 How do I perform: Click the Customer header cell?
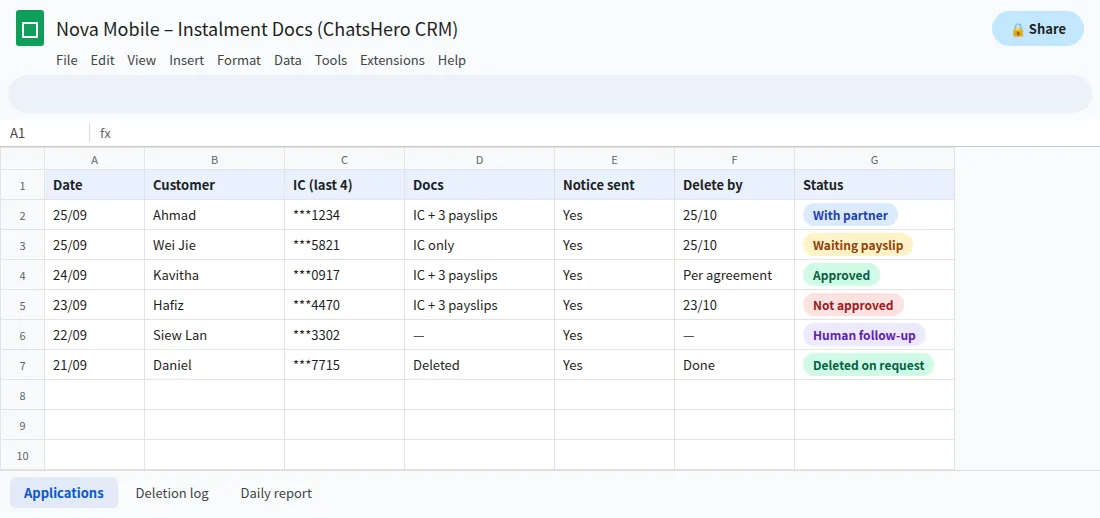point(215,185)
